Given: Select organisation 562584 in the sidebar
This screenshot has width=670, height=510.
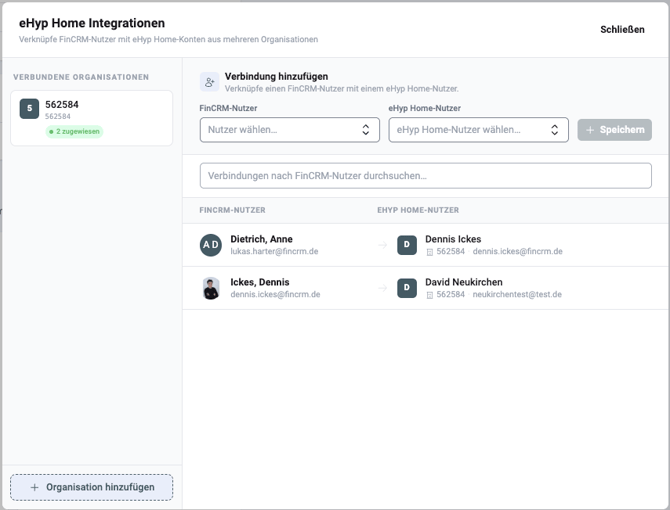Looking at the screenshot, I should pyautogui.click(x=91, y=118).
